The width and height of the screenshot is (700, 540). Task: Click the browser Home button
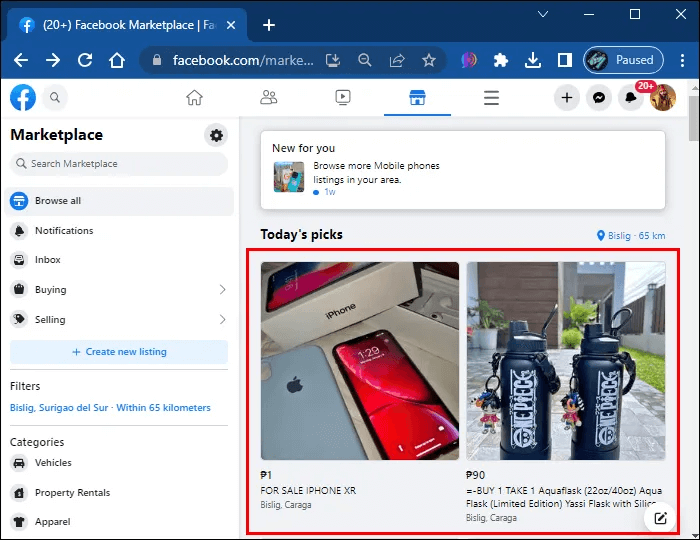pyautogui.click(x=117, y=60)
